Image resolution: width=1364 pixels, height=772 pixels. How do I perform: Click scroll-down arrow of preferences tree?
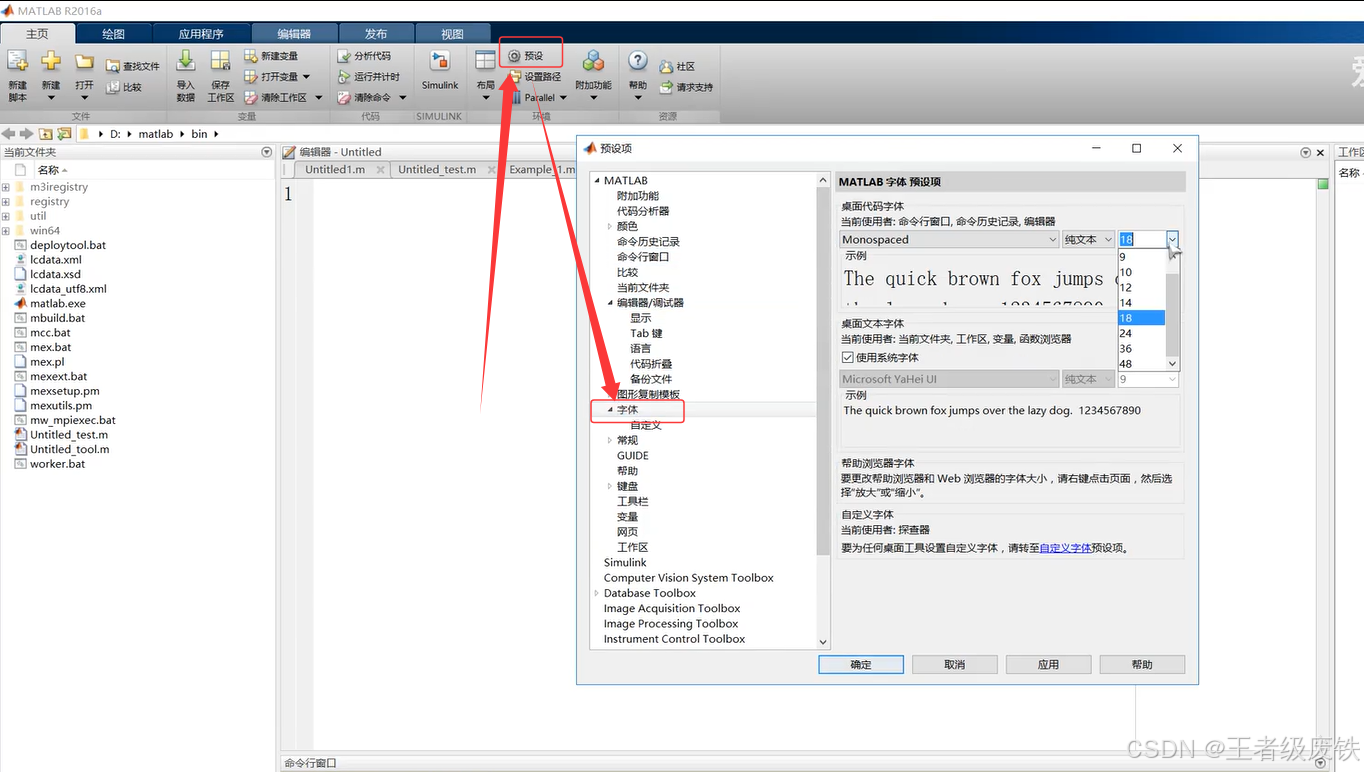[x=823, y=642]
